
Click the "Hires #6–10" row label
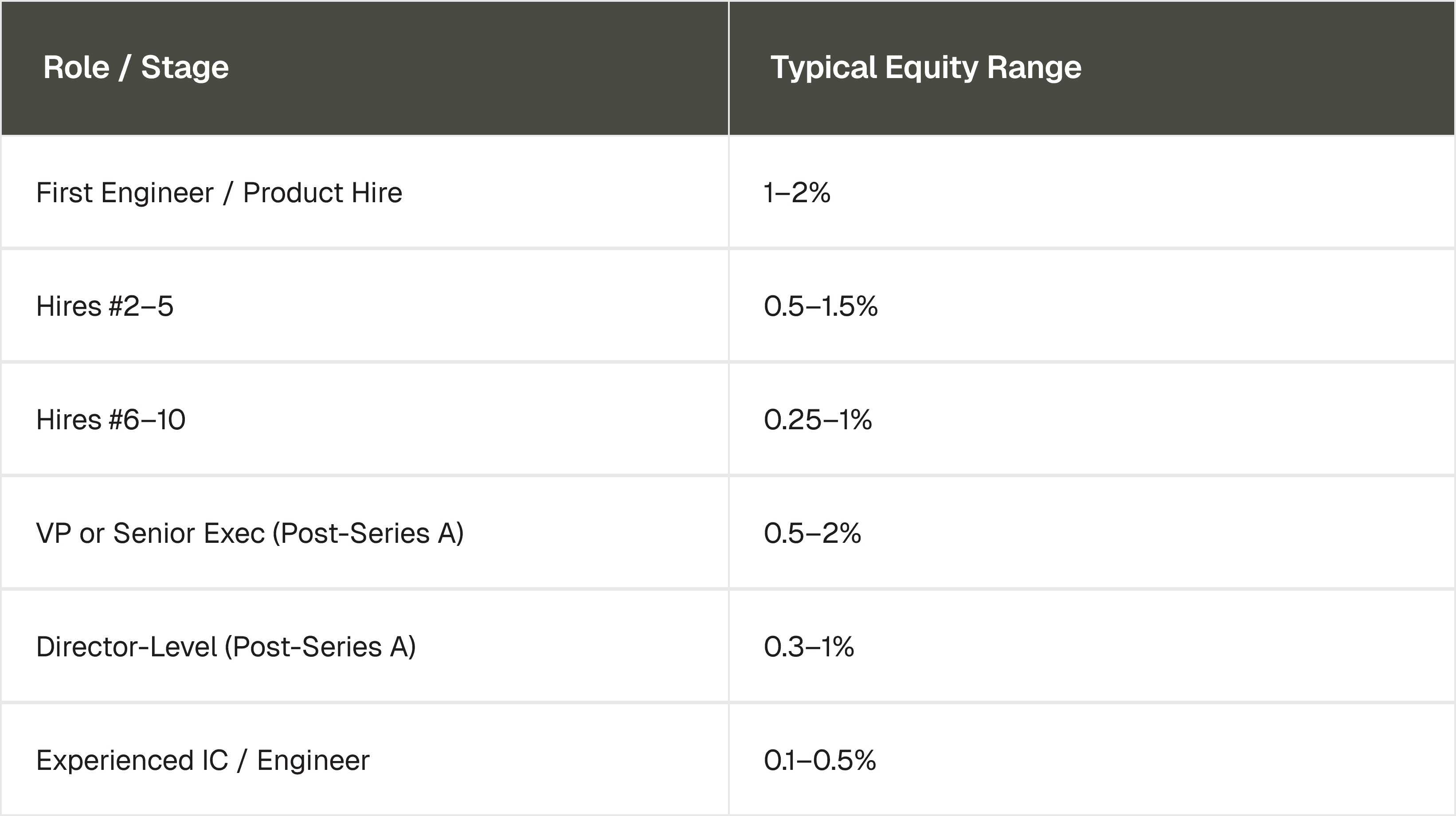111,420
